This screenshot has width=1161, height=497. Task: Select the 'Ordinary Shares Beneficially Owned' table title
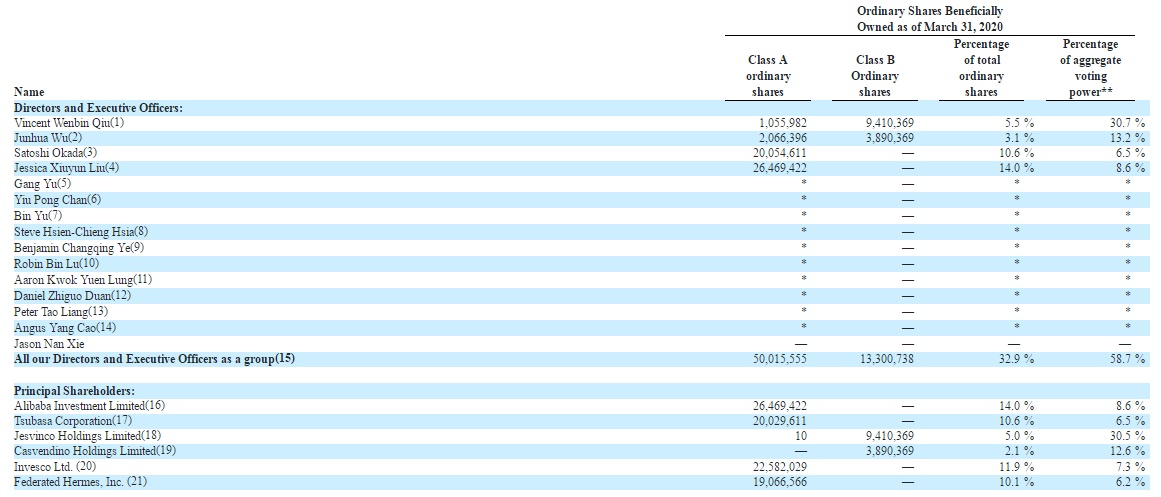tap(930, 18)
